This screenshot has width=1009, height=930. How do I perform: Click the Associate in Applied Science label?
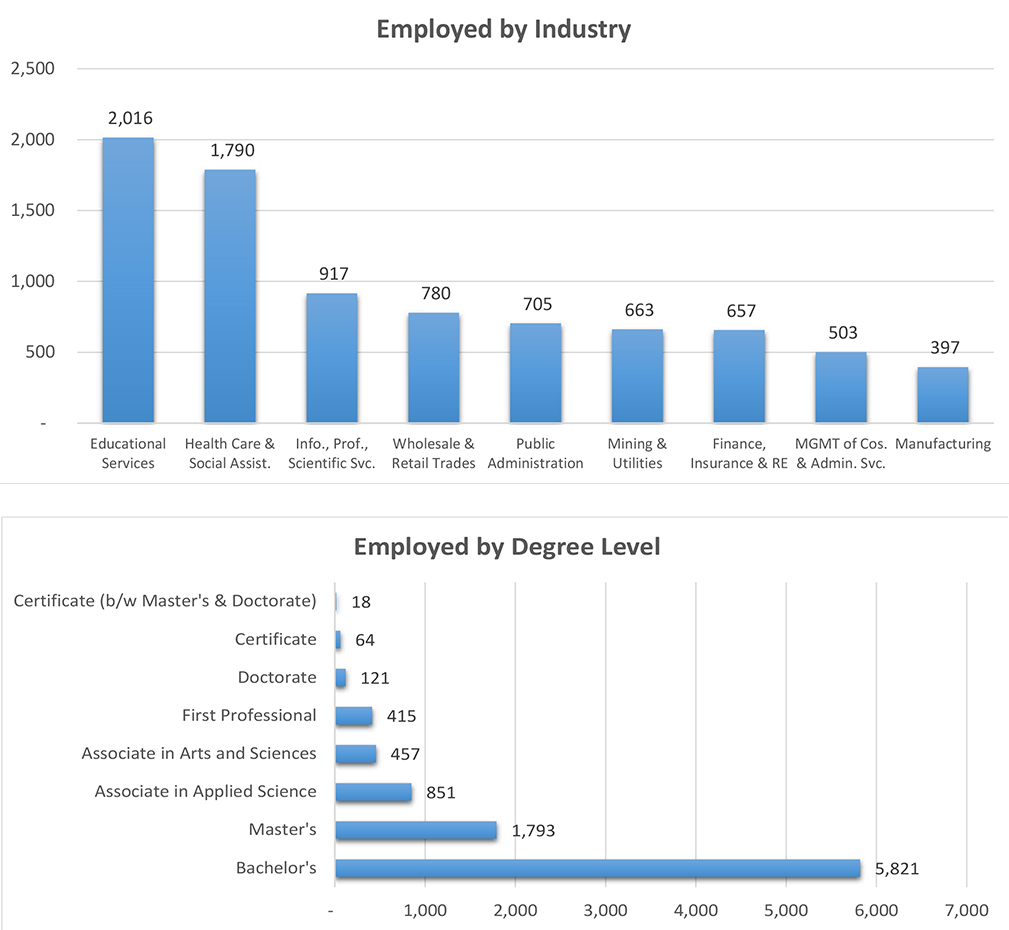[x=205, y=791]
